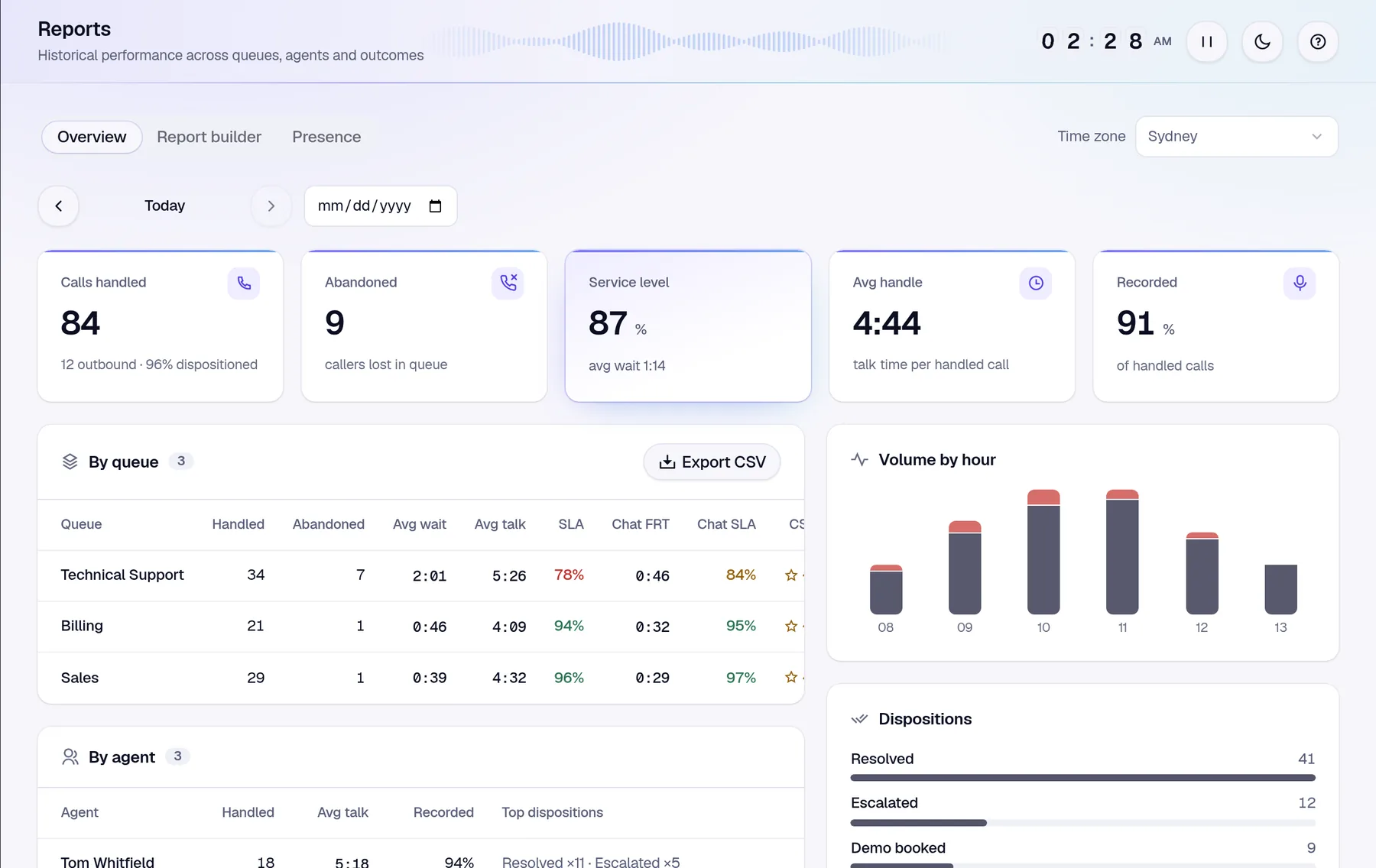Click the Escalated disposition progress bar
This screenshot has height=868, width=1376.
tap(1083, 823)
